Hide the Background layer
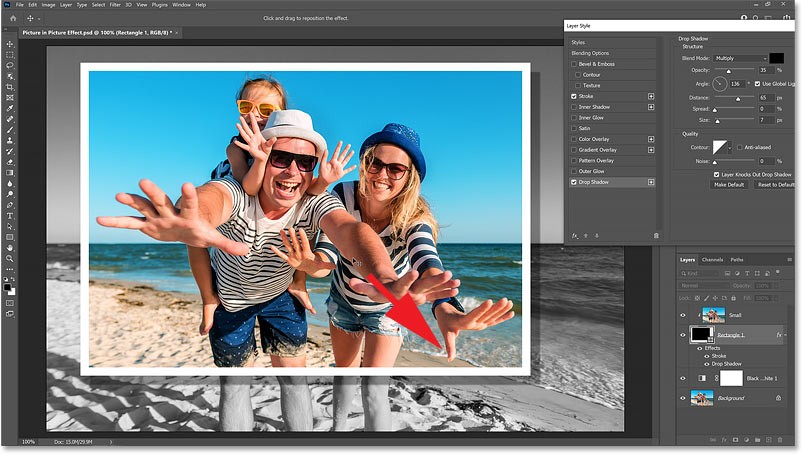Viewport: 803px width, 455px height. pos(684,398)
